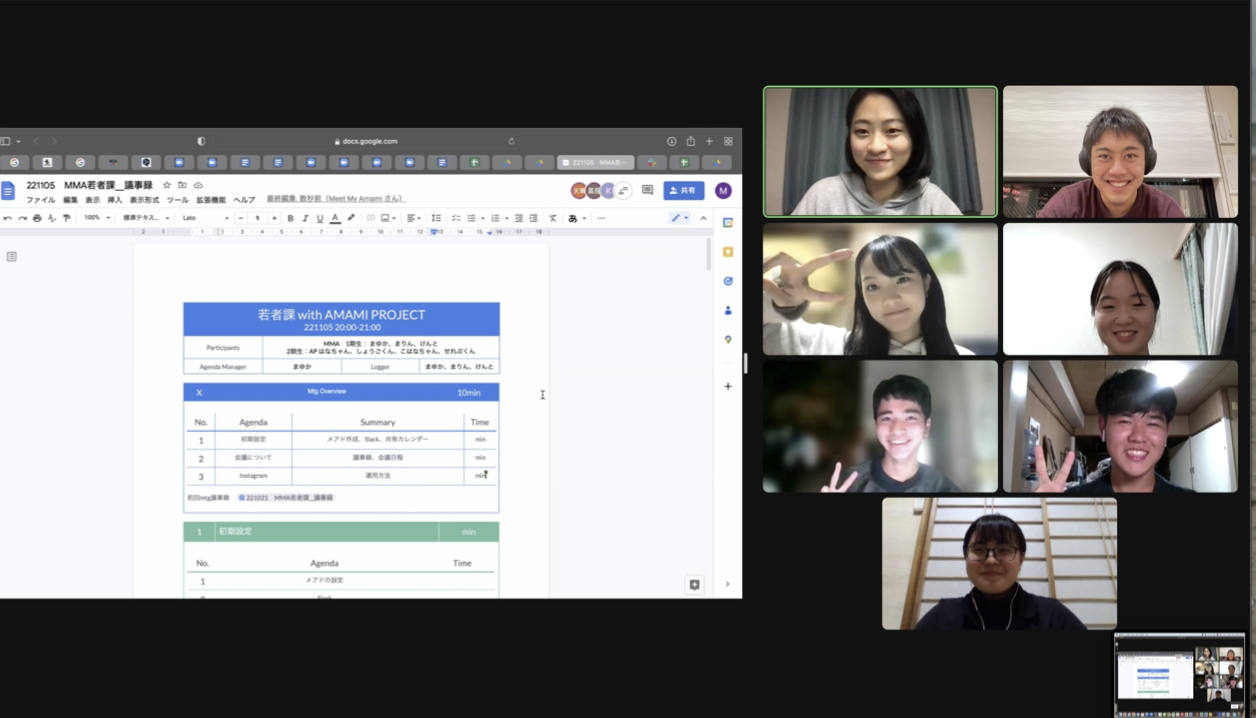Click the print icon in Docs toolbar

click(x=37, y=218)
